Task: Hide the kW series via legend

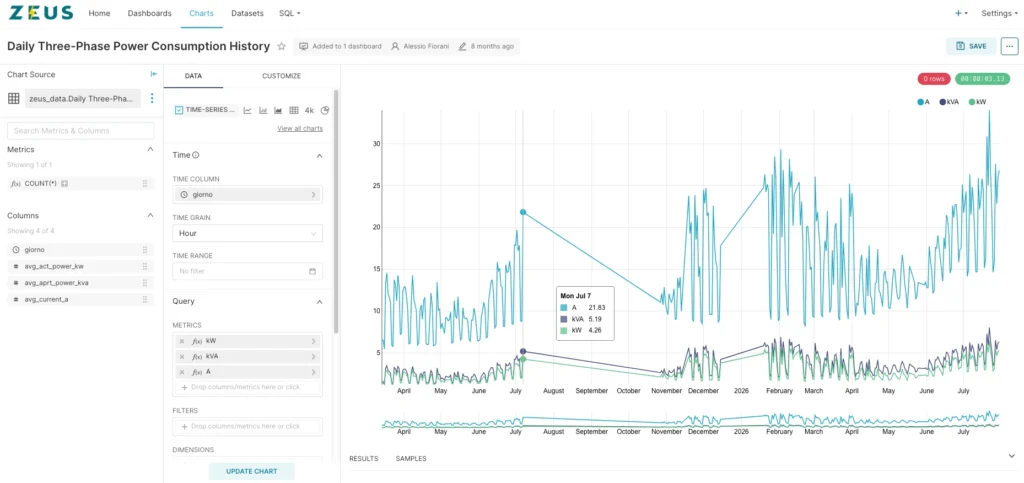Action: point(978,102)
